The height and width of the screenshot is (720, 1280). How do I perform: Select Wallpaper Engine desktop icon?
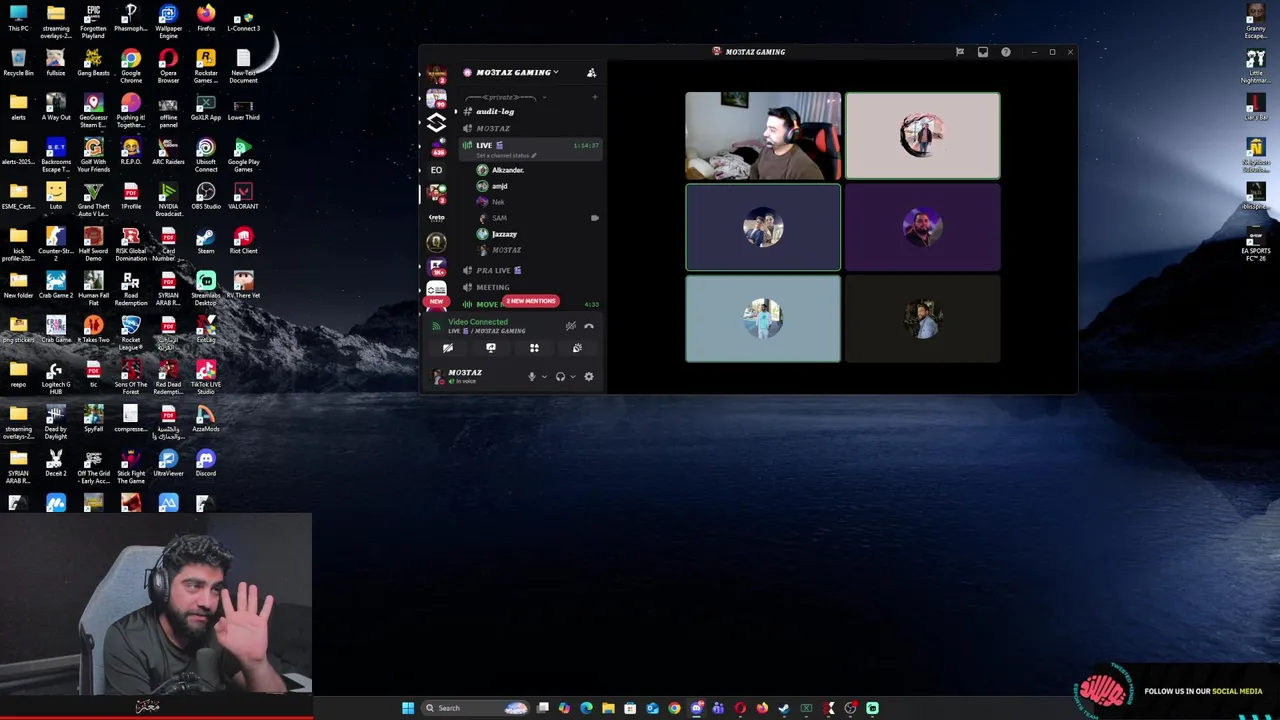[168, 21]
